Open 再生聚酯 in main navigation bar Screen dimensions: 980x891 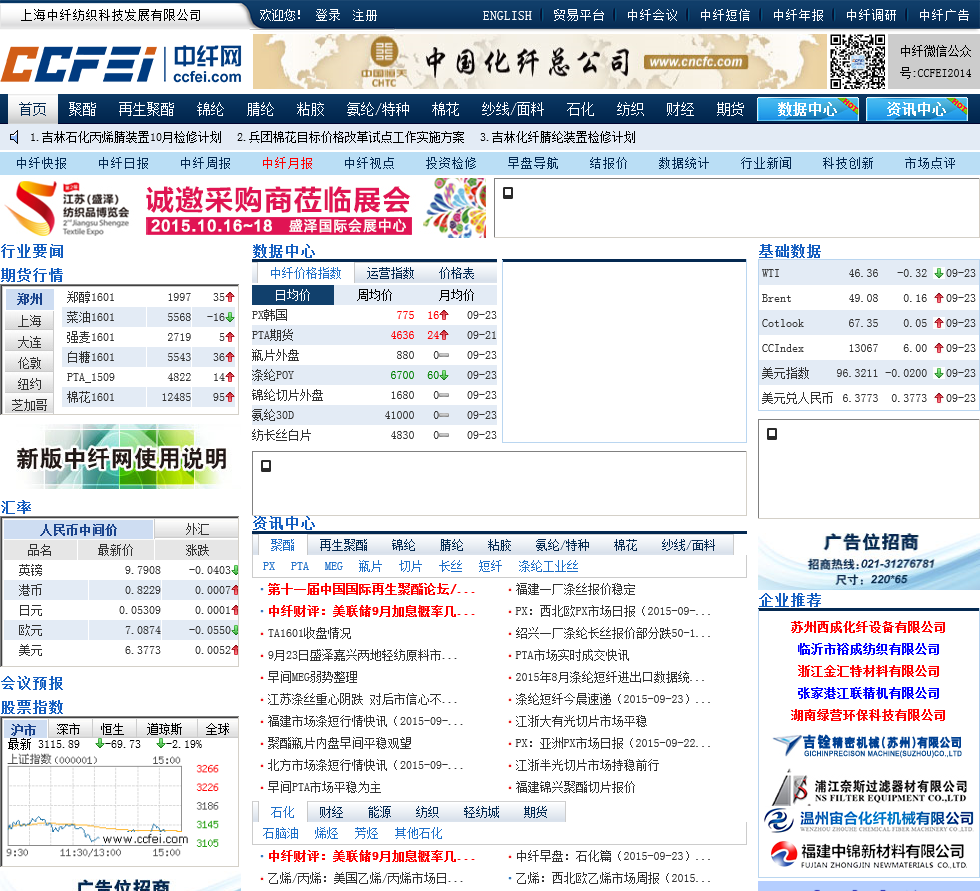click(146, 109)
